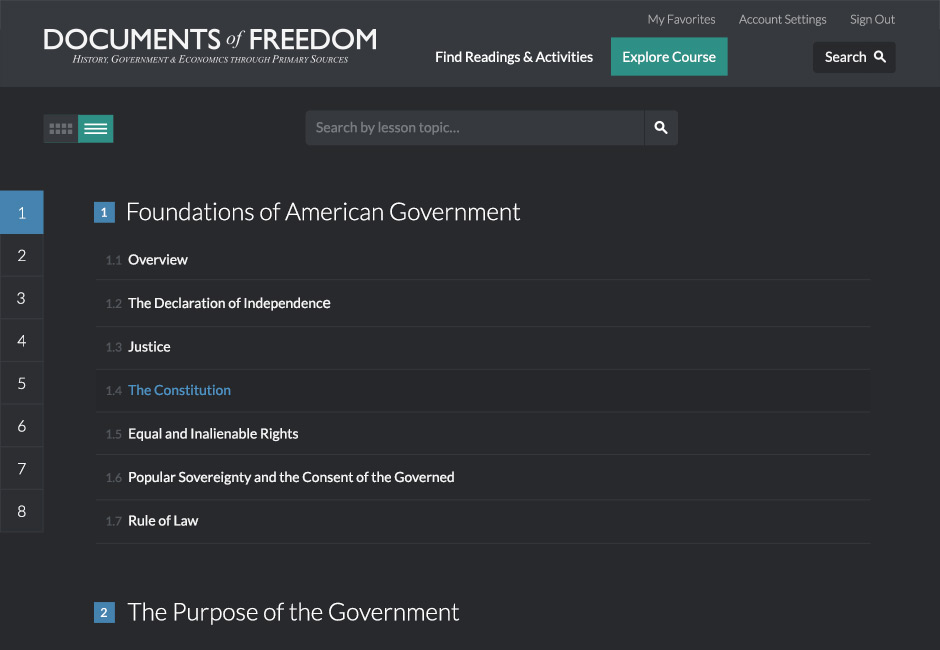The width and height of the screenshot is (940, 650).
Task: Jump to unit 3 in sidebar
Action: tap(22, 298)
